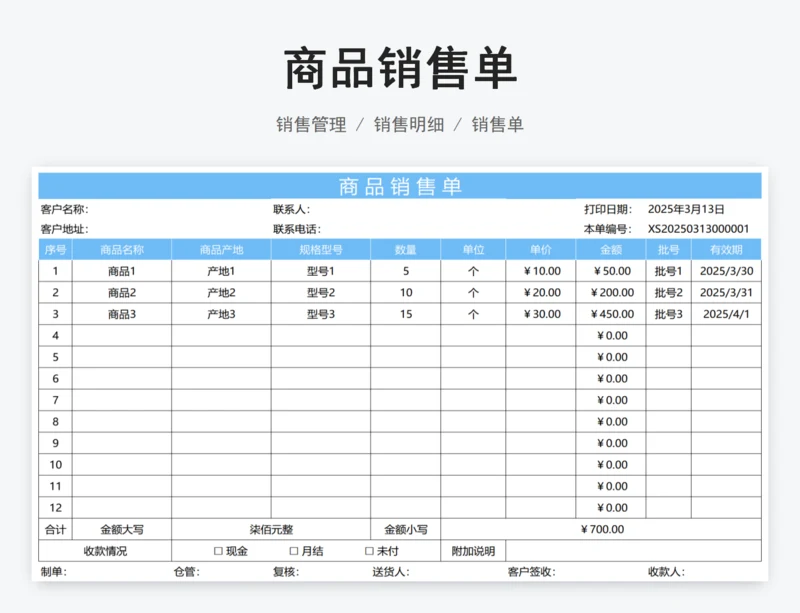The width and height of the screenshot is (800, 613).
Task: Click the 2025/3/31 expiry date cell
Action: [x=727, y=292]
